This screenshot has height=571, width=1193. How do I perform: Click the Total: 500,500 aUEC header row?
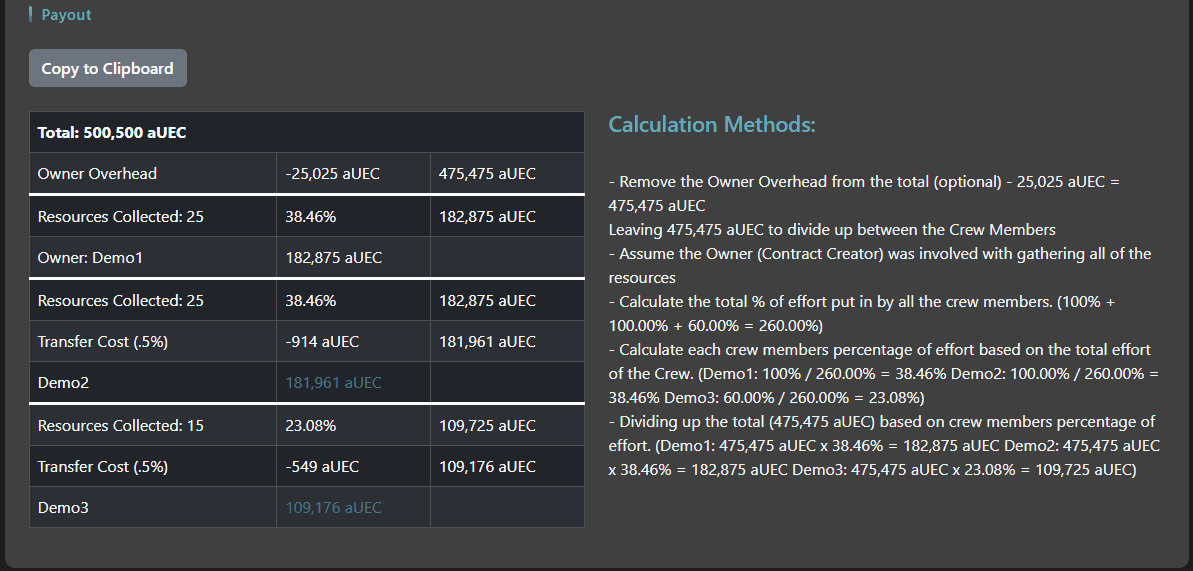307,132
